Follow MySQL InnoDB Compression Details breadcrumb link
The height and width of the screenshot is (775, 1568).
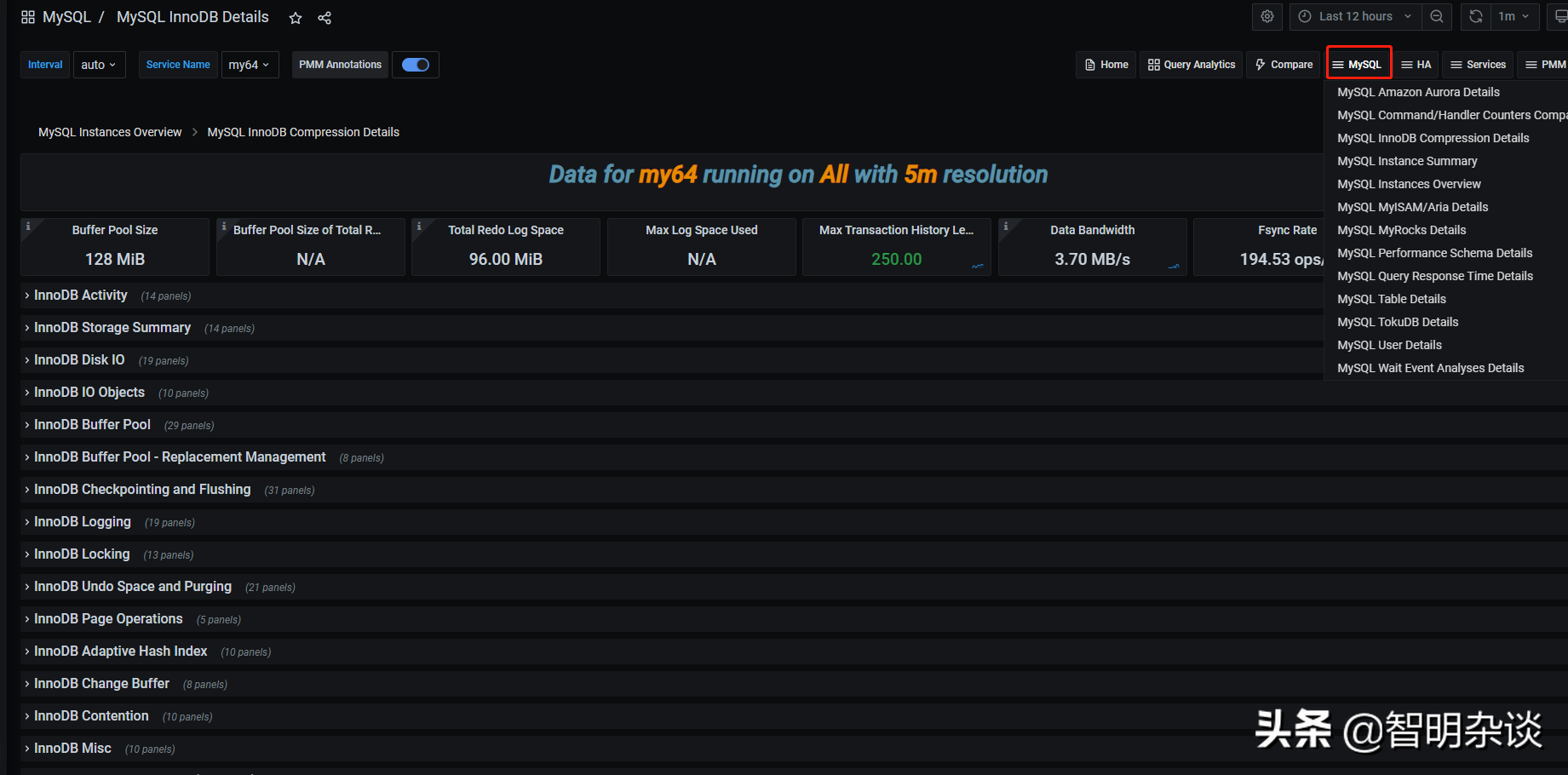click(303, 132)
